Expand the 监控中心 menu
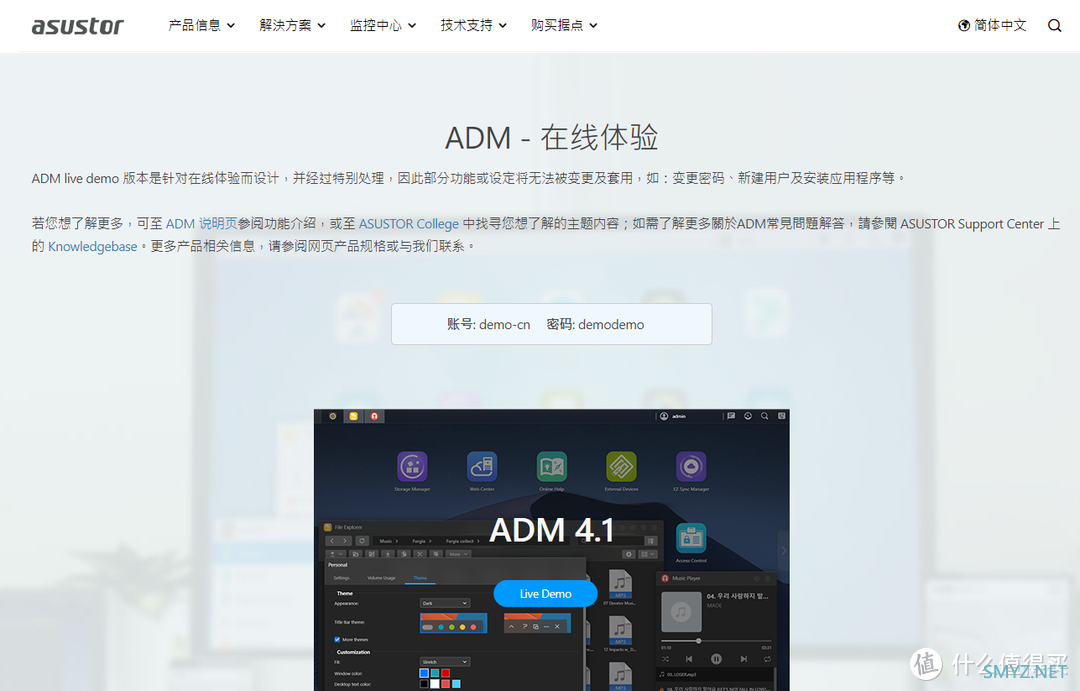Screen dimensions: 1080x691 (x=382, y=25)
